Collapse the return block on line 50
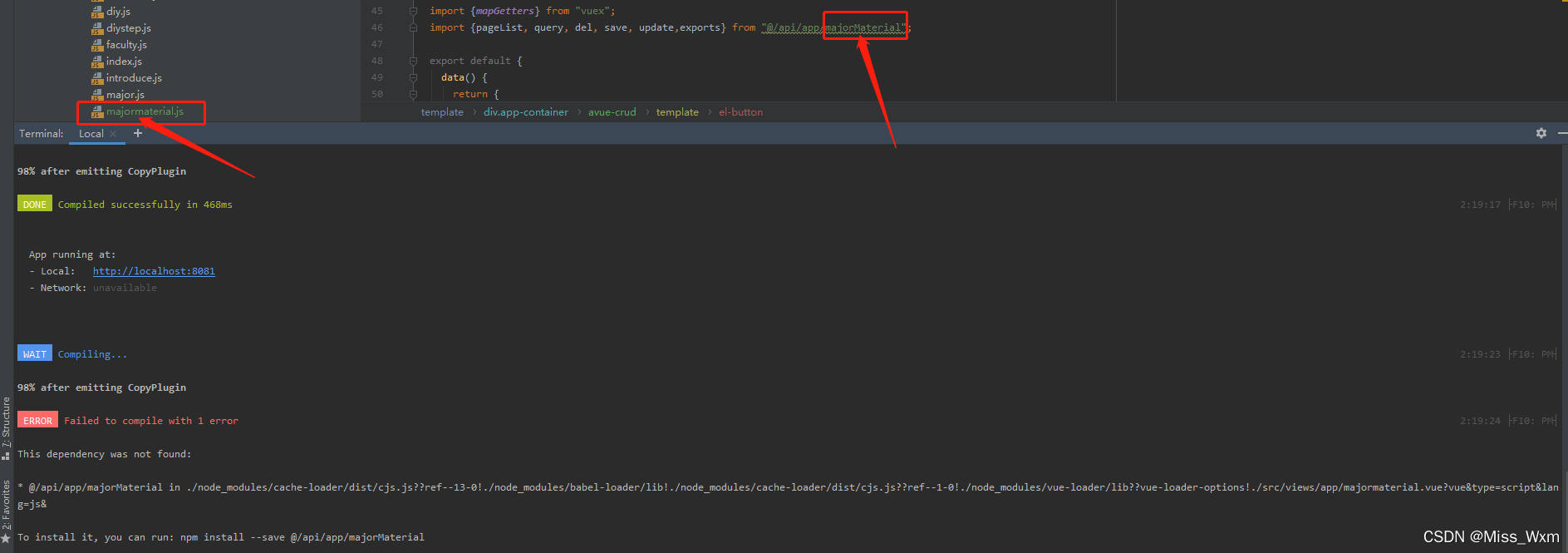Viewport: 1568px width, 553px height. [413, 94]
